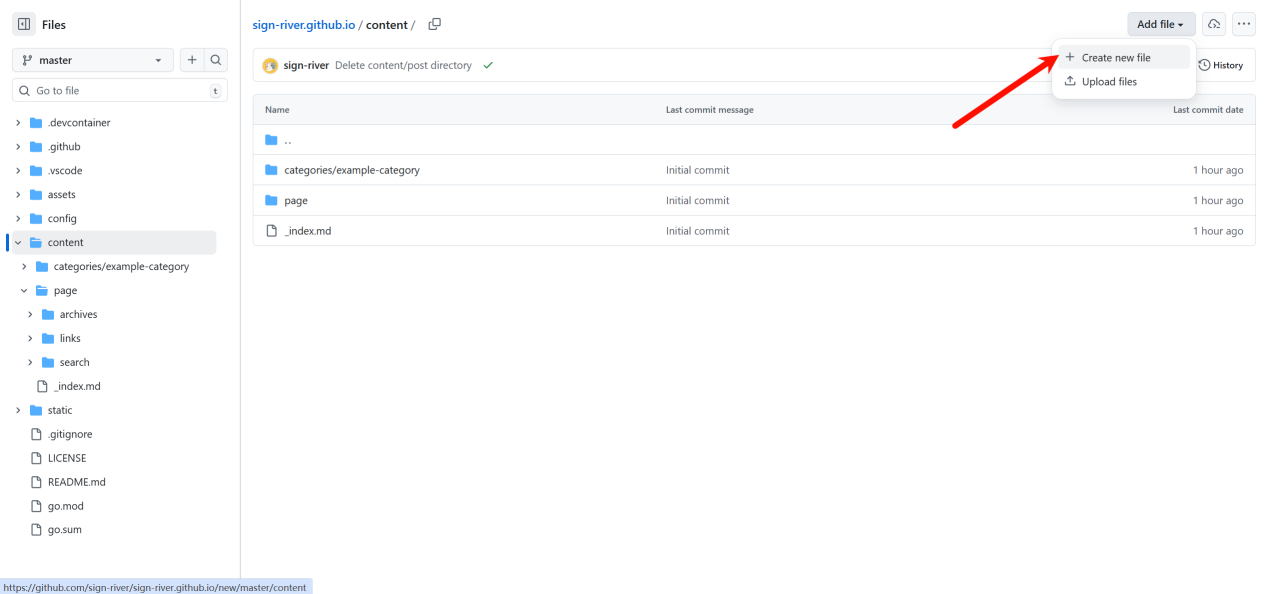The image size is (1268, 594).
Task: Click the search magnifier icon in sidebar
Action: pos(216,60)
